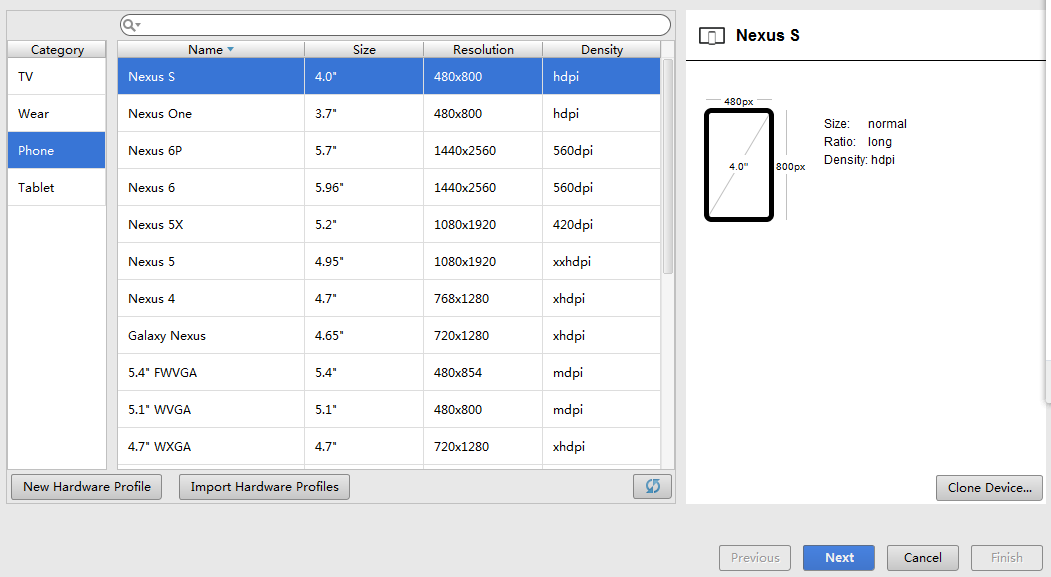Select the Nexus 5 device

click(x=389, y=261)
